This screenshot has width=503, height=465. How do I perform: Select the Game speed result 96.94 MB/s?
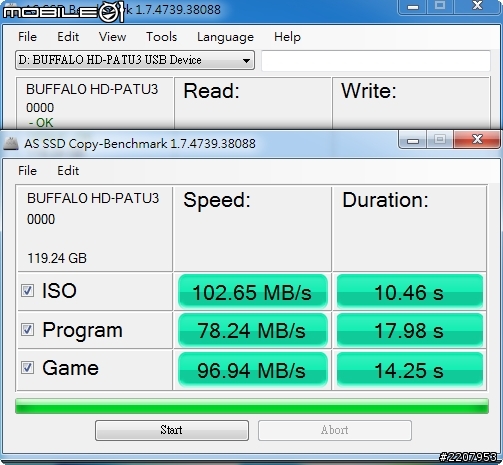coord(253,369)
